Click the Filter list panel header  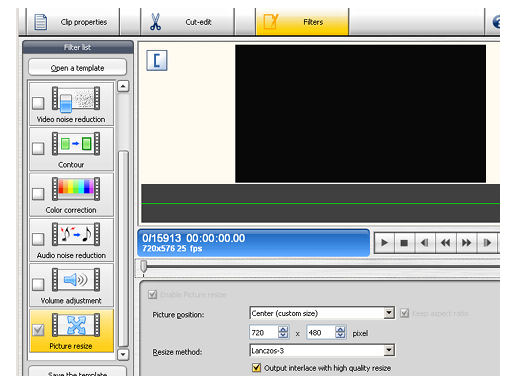(78, 47)
